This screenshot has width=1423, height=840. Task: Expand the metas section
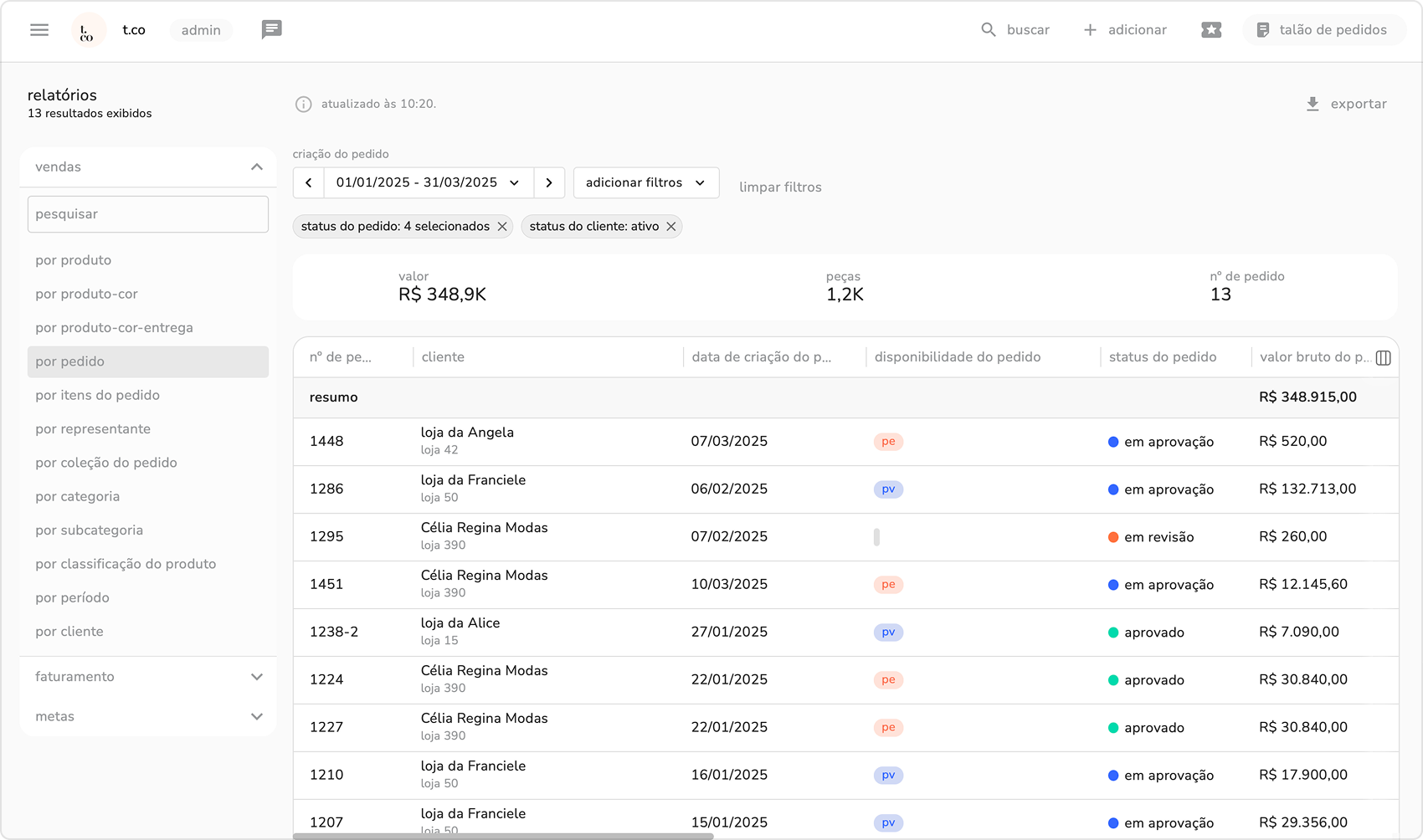click(256, 717)
